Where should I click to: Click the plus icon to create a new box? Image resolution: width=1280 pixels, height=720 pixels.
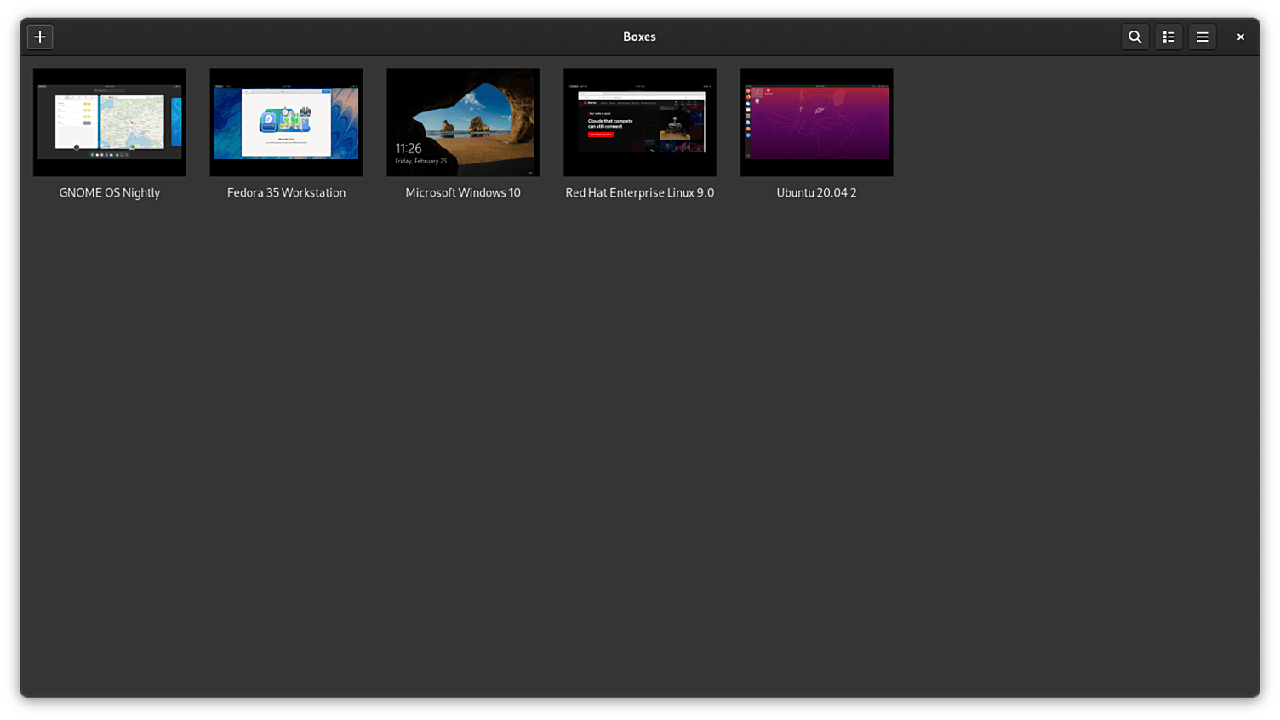point(40,37)
